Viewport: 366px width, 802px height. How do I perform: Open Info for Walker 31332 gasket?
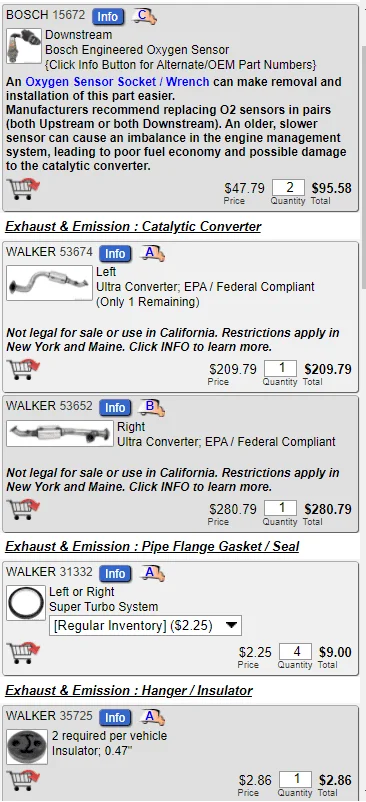click(115, 574)
